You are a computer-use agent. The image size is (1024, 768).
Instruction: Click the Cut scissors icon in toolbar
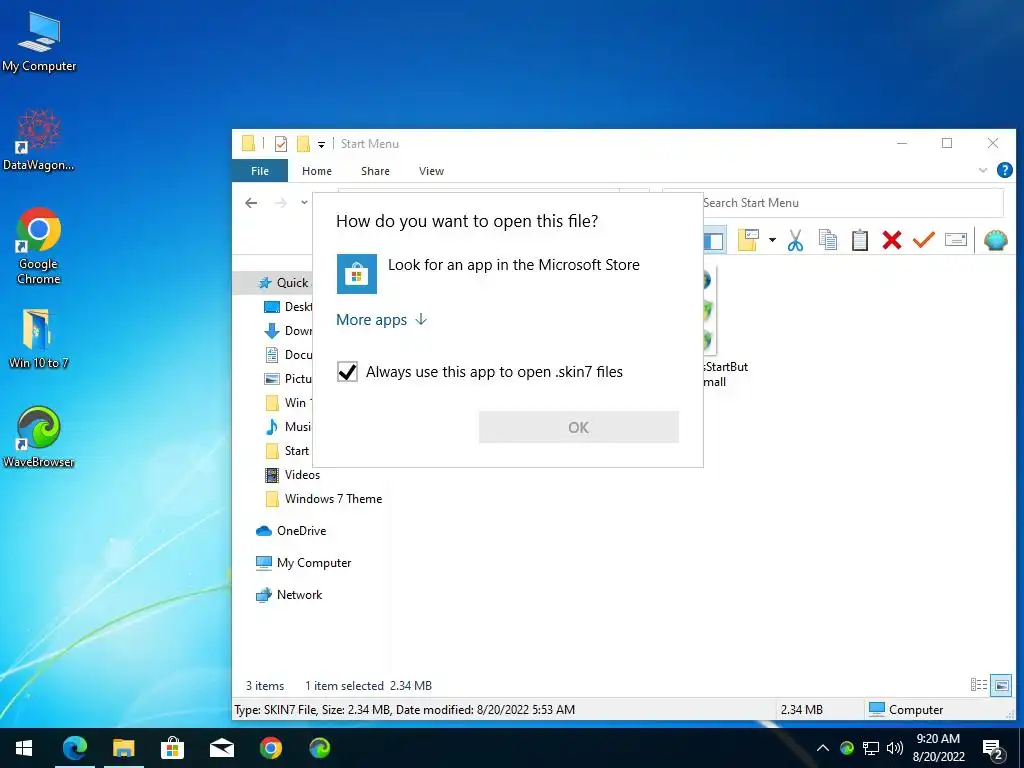pos(795,240)
